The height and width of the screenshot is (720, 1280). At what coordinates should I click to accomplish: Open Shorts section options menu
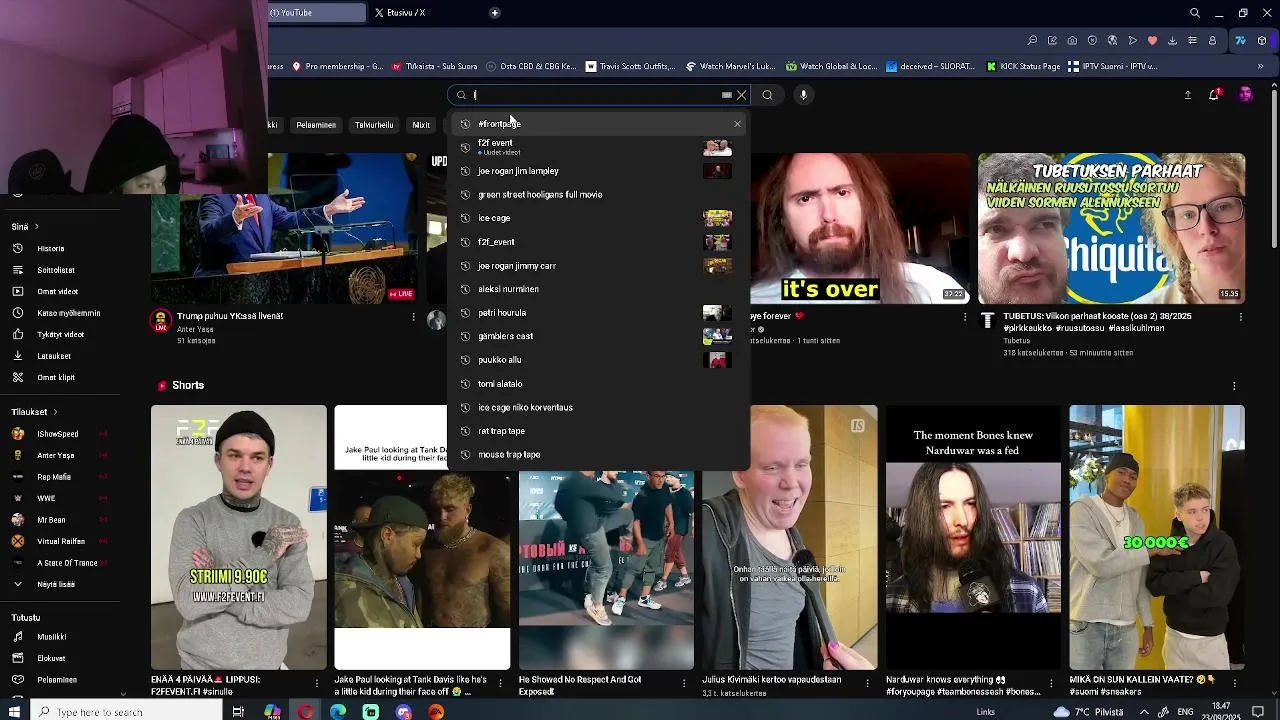point(1234,386)
